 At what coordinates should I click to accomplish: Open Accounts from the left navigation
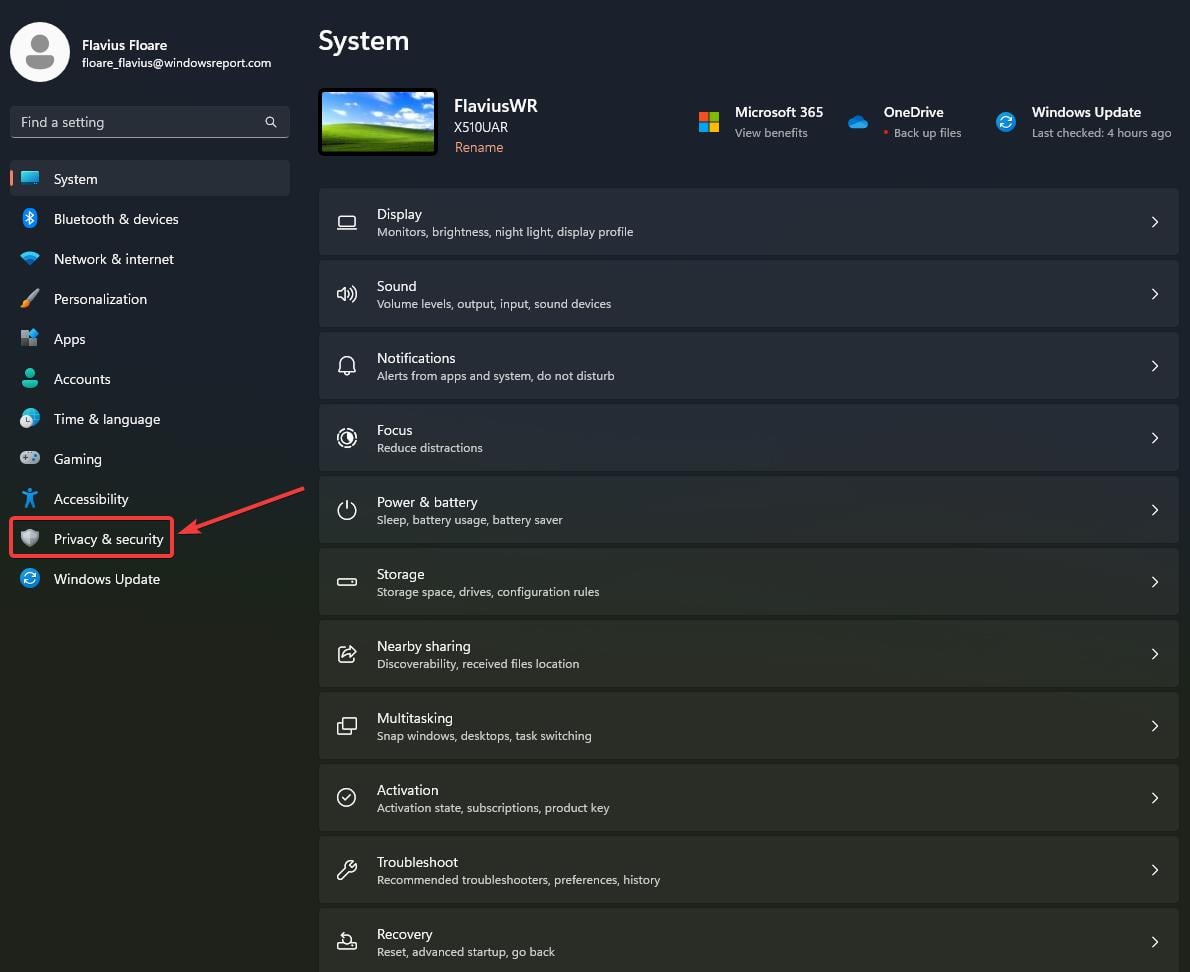click(82, 379)
